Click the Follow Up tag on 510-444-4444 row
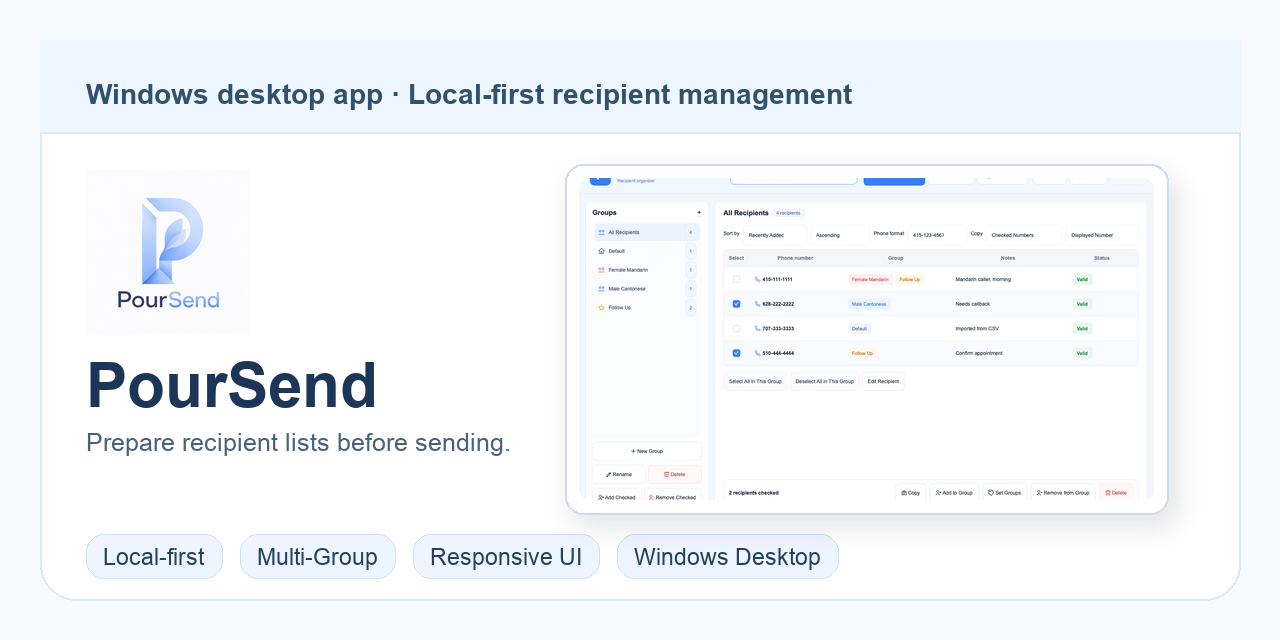Image resolution: width=1280 pixels, height=640 pixels. tap(862, 353)
